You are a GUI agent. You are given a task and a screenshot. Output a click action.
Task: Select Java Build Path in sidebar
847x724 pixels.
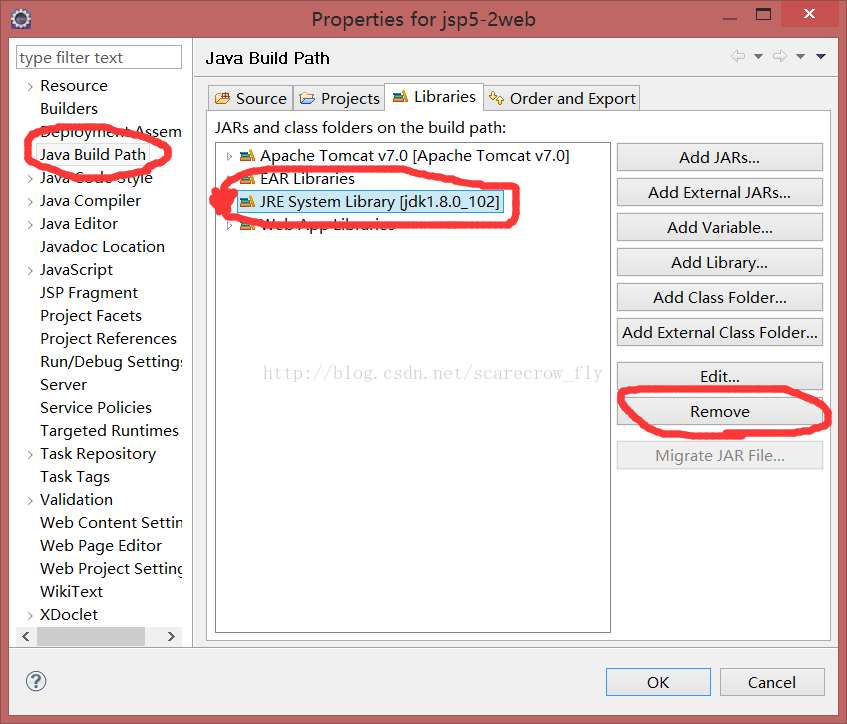[93, 155]
